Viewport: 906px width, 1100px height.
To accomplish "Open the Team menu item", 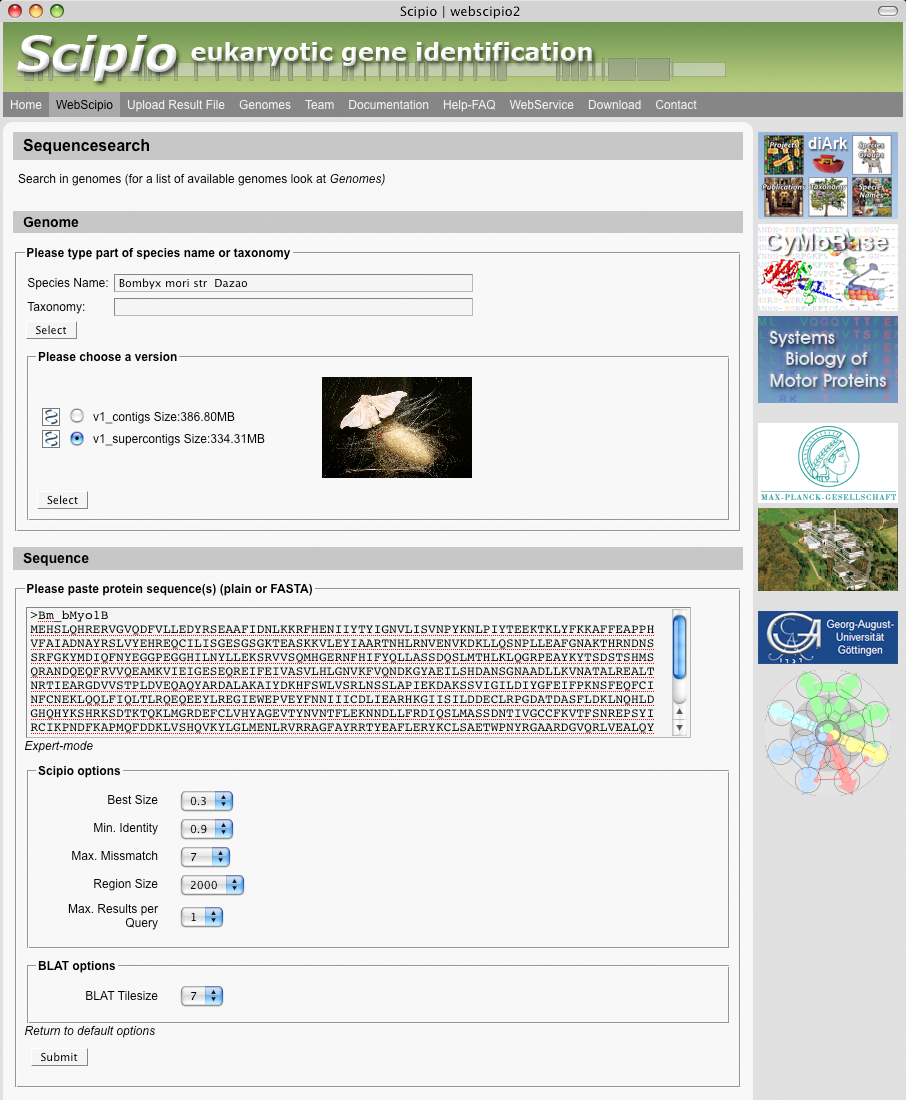I will (x=319, y=105).
